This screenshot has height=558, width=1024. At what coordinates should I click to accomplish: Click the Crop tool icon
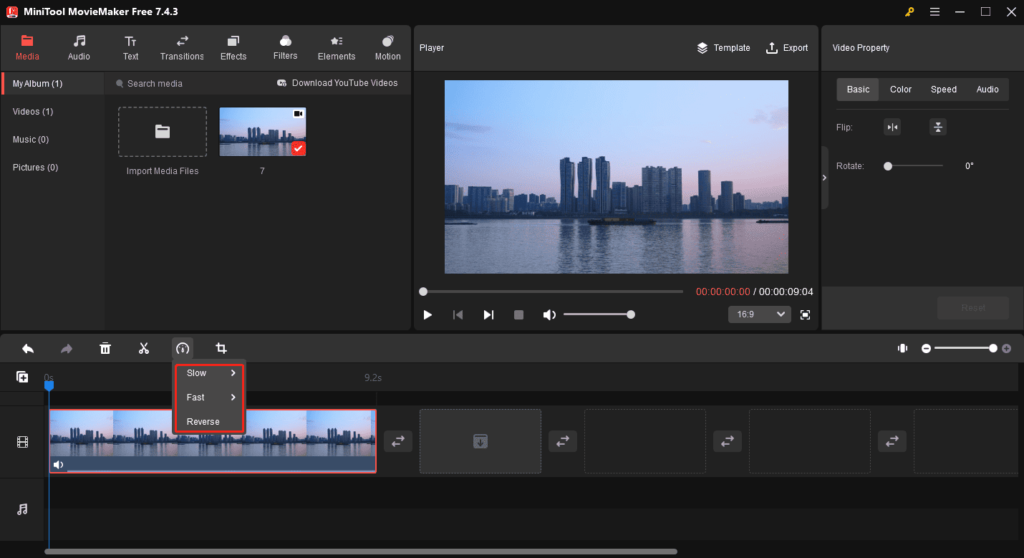click(x=222, y=348)
